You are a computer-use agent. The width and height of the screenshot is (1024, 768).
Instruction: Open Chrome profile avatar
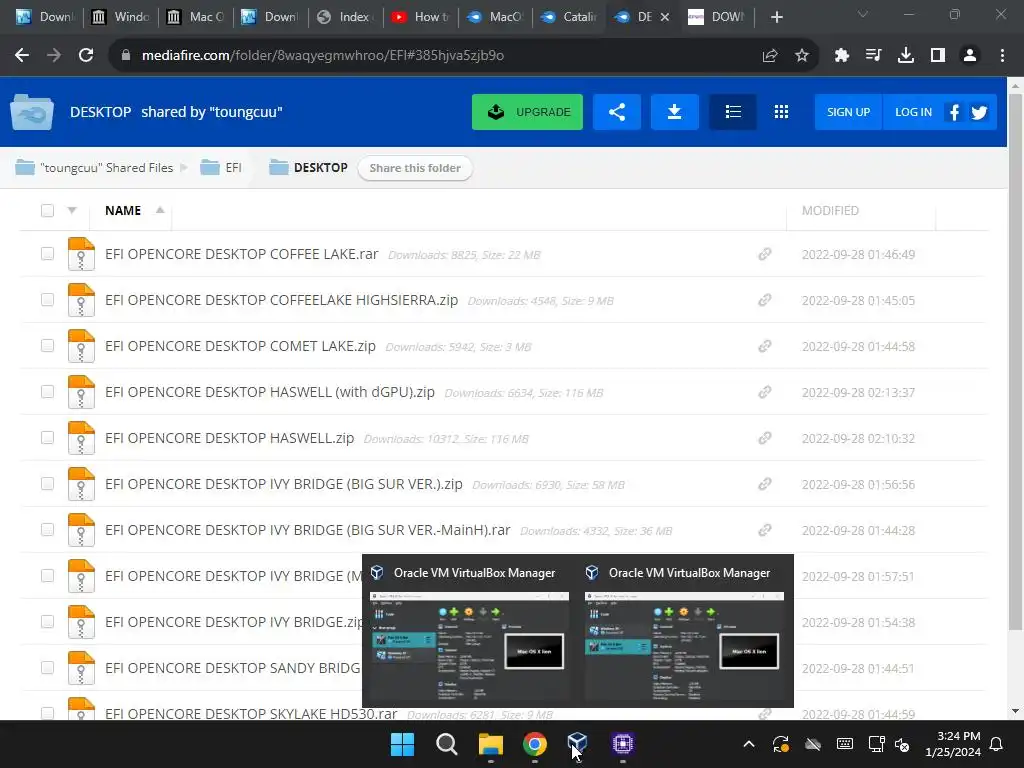[970, 56]
